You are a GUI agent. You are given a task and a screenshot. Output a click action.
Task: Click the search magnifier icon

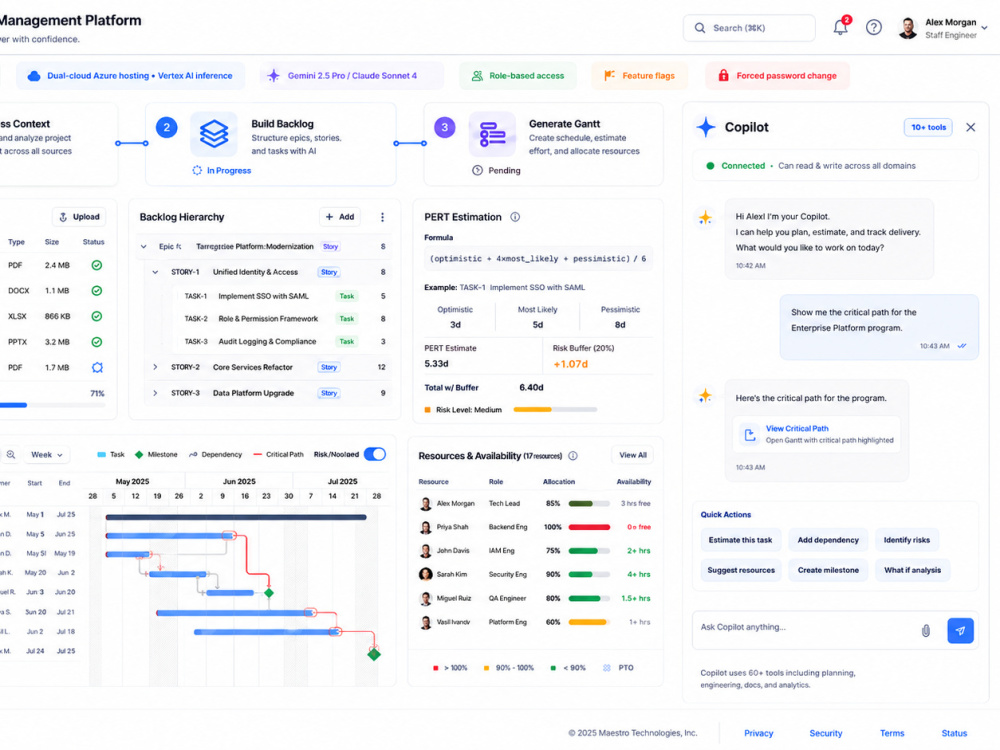(700, 28)
